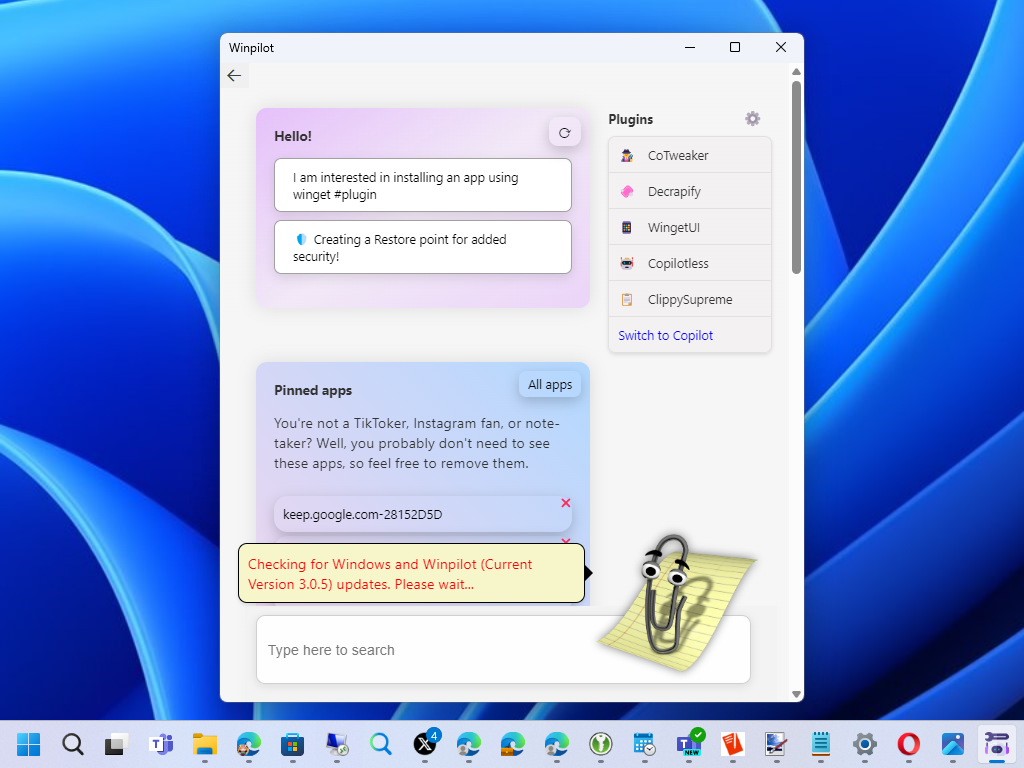Open taskbar Search magnifier
The image size is (1024, 768).
(72, 744)
